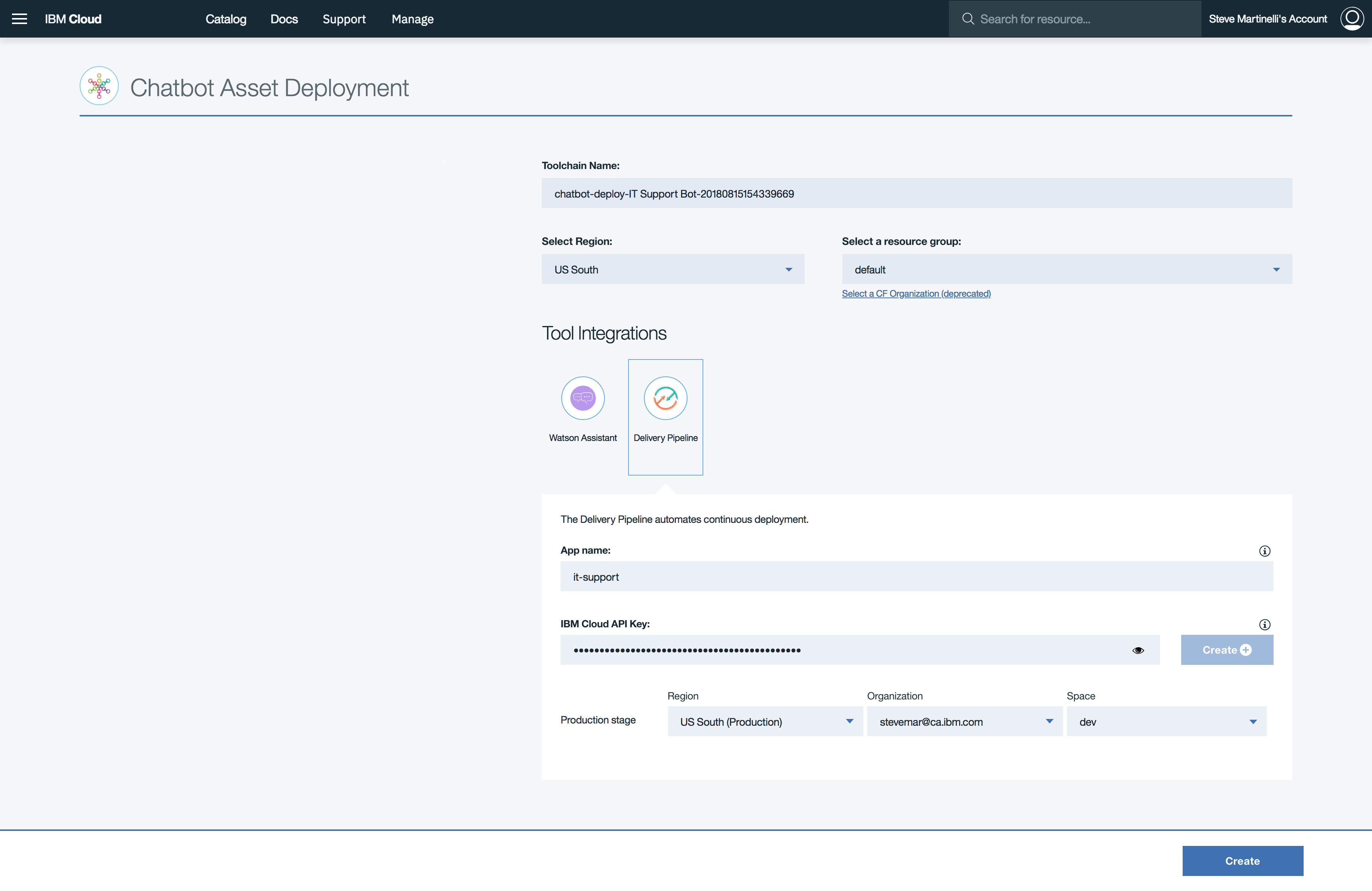Expand the Select Region dropdown
Viewport: 1372px width, 891px height.
pos(673,269)
